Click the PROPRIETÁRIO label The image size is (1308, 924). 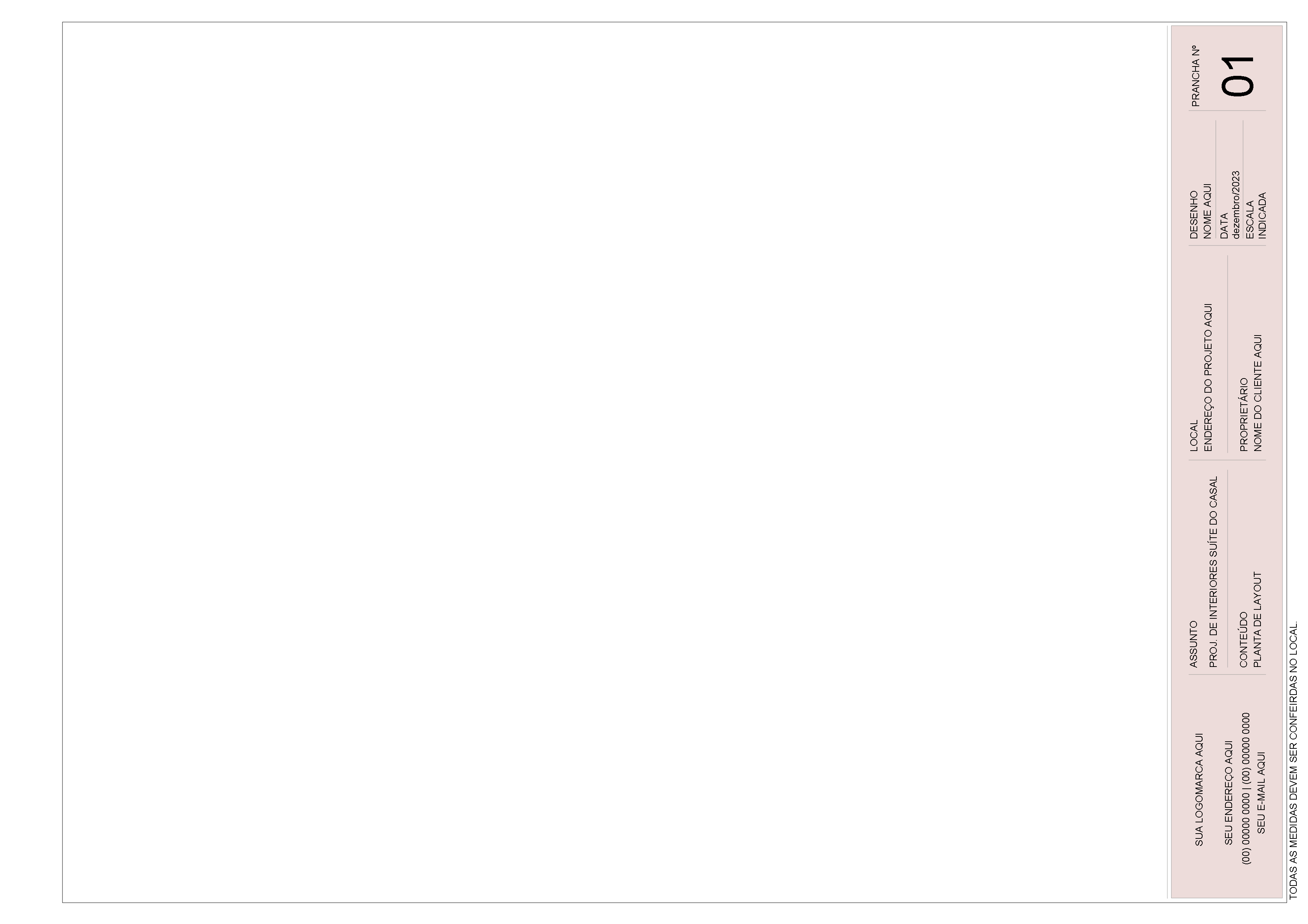[x=1244, y=414]
